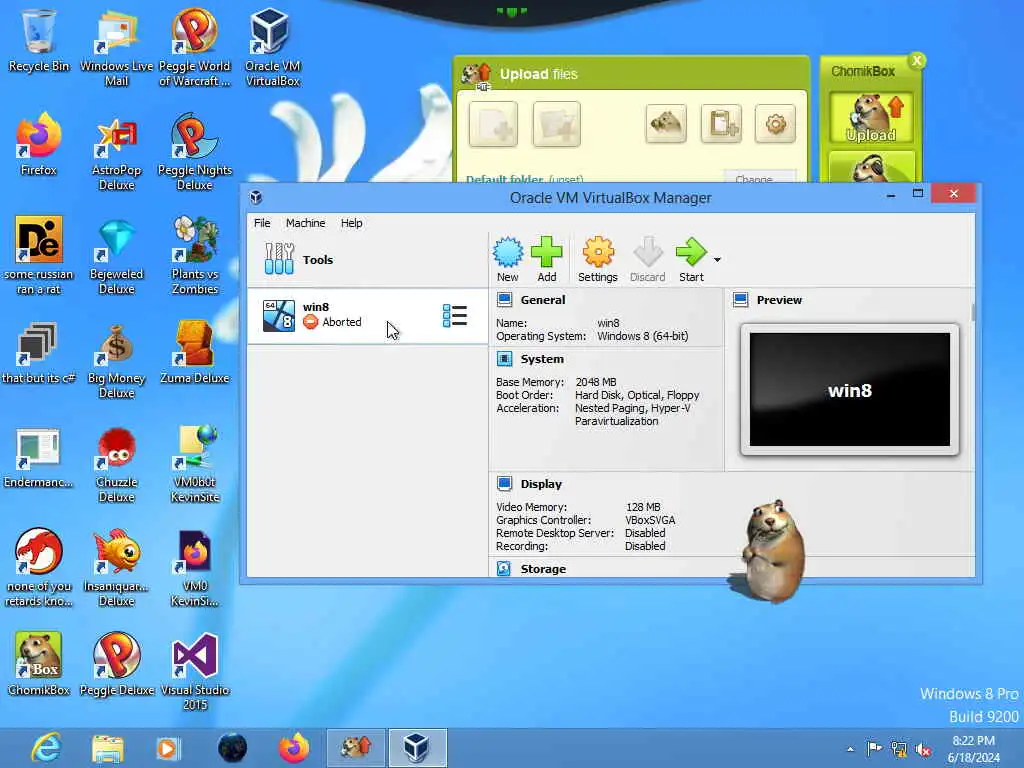Viewport: 1024px width, 768px height.
Task: Click the System section header
Action: (x=541, y=359)
